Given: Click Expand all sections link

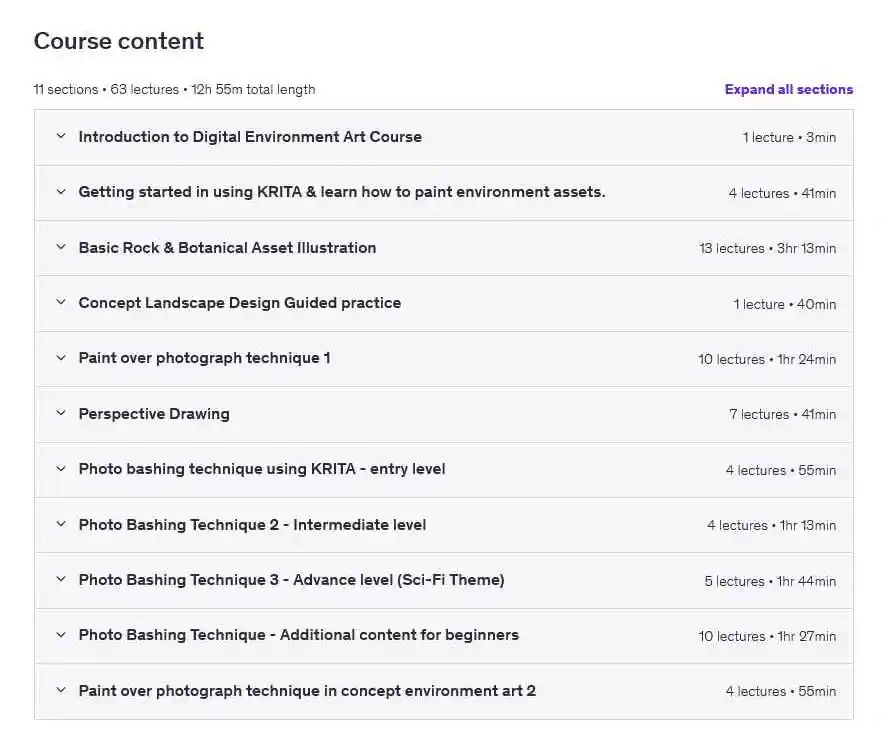Looking at the screenshot, I should 789,90.
